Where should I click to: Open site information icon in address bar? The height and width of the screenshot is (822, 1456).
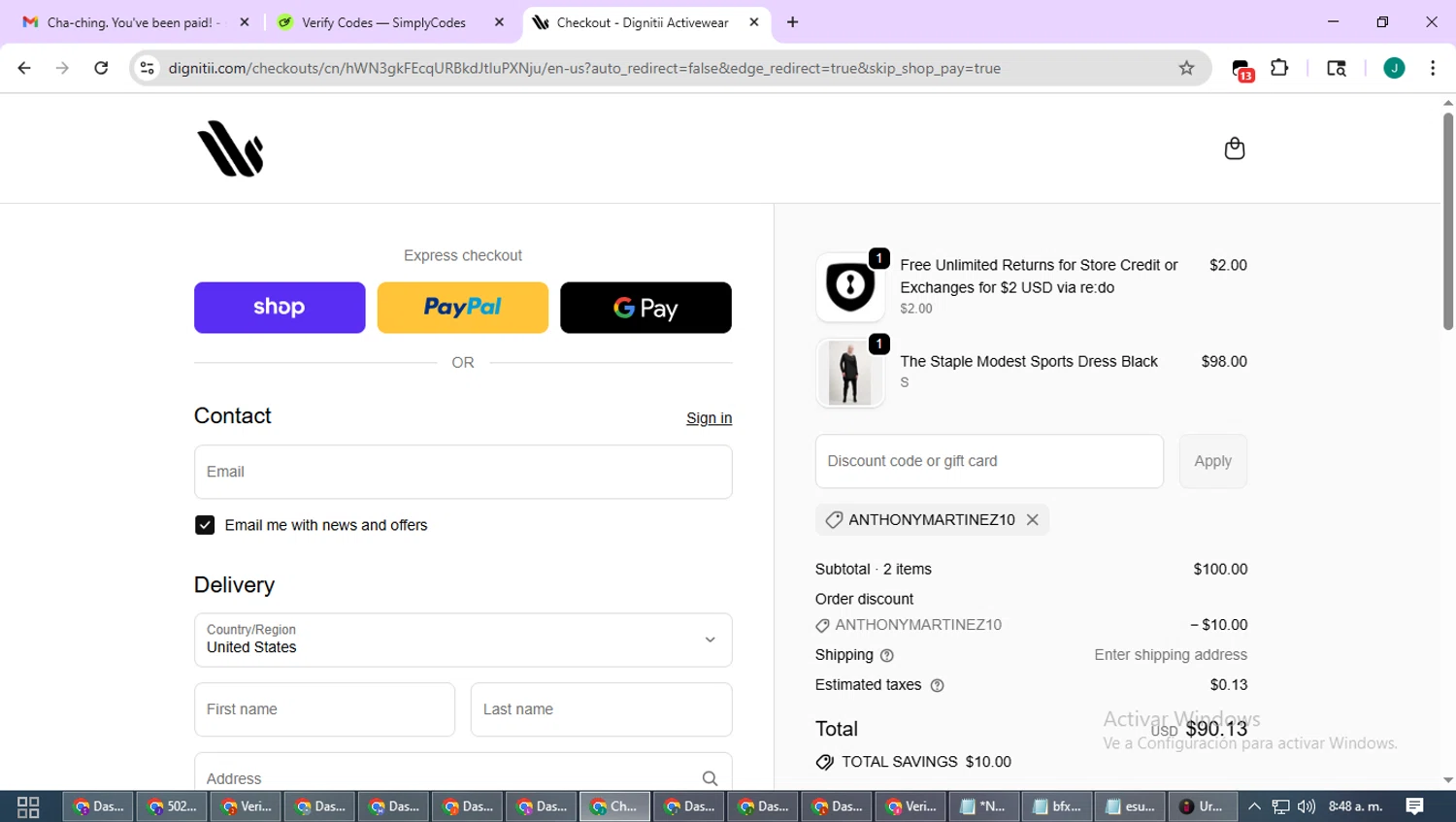click(148, 68)
